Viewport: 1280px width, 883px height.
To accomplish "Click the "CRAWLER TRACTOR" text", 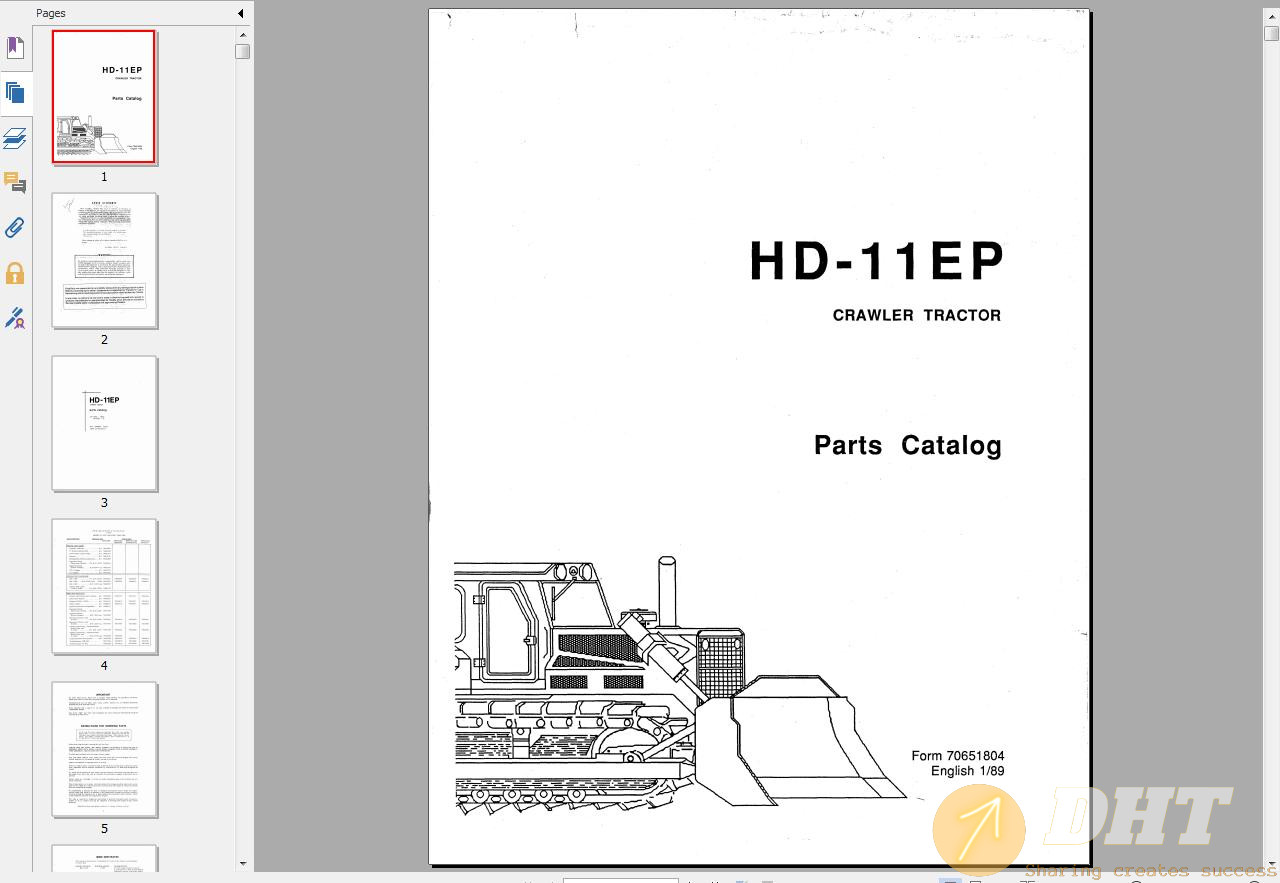I will pyautogui.click(x=917, y=315).
